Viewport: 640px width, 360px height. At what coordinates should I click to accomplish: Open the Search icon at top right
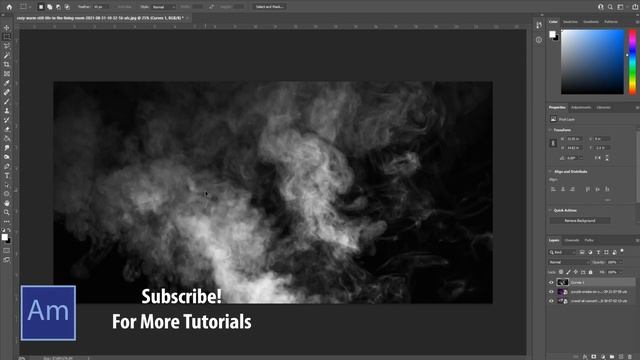point(610,7)
